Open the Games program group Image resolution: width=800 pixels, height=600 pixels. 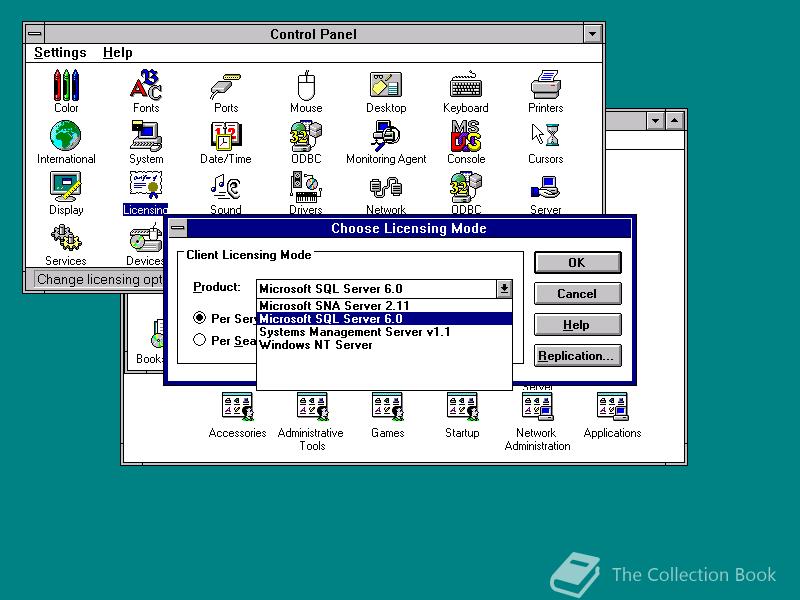coord(388,415)
